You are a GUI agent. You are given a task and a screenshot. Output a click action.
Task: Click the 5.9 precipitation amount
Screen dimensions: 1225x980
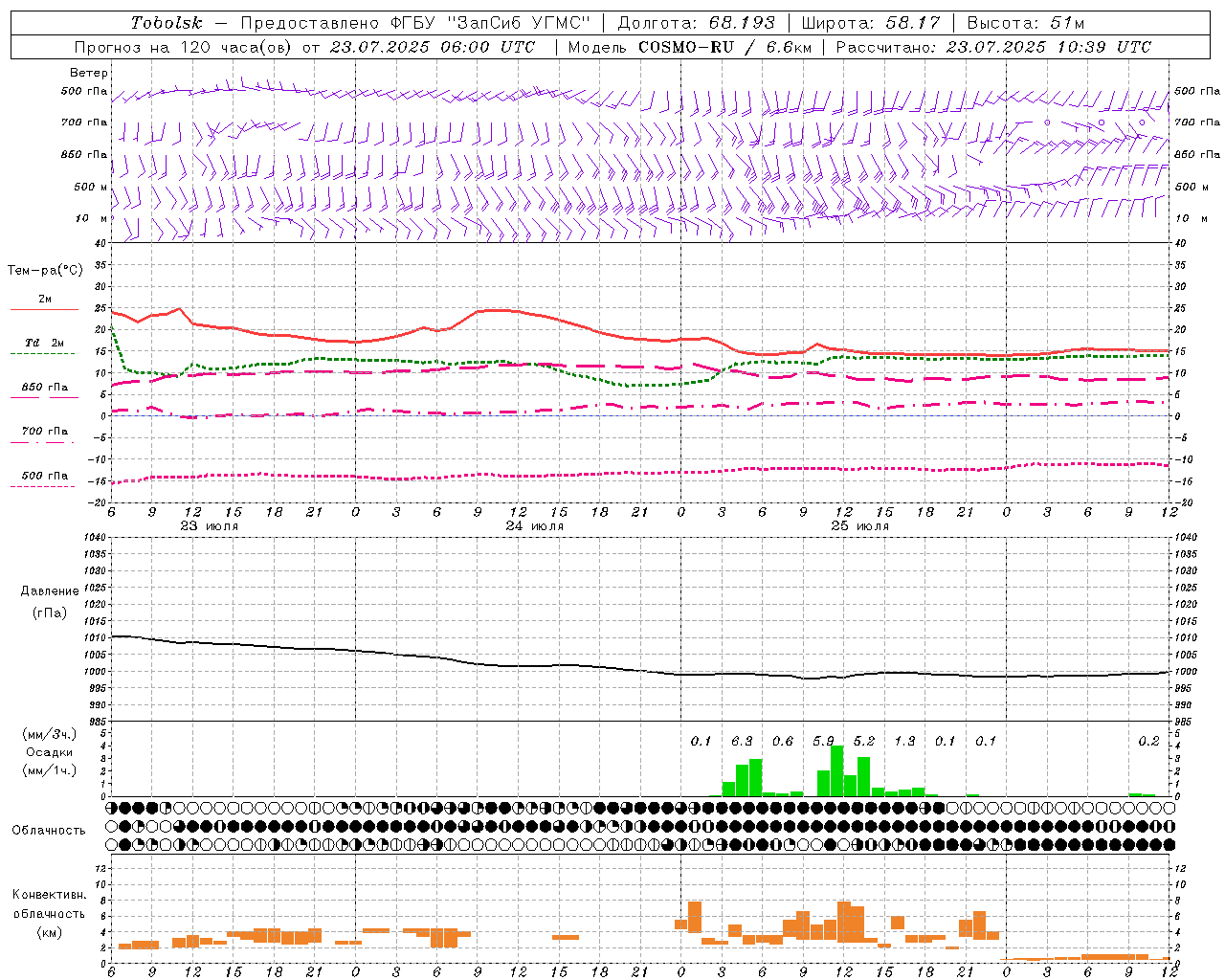click(x=823, y=741)
